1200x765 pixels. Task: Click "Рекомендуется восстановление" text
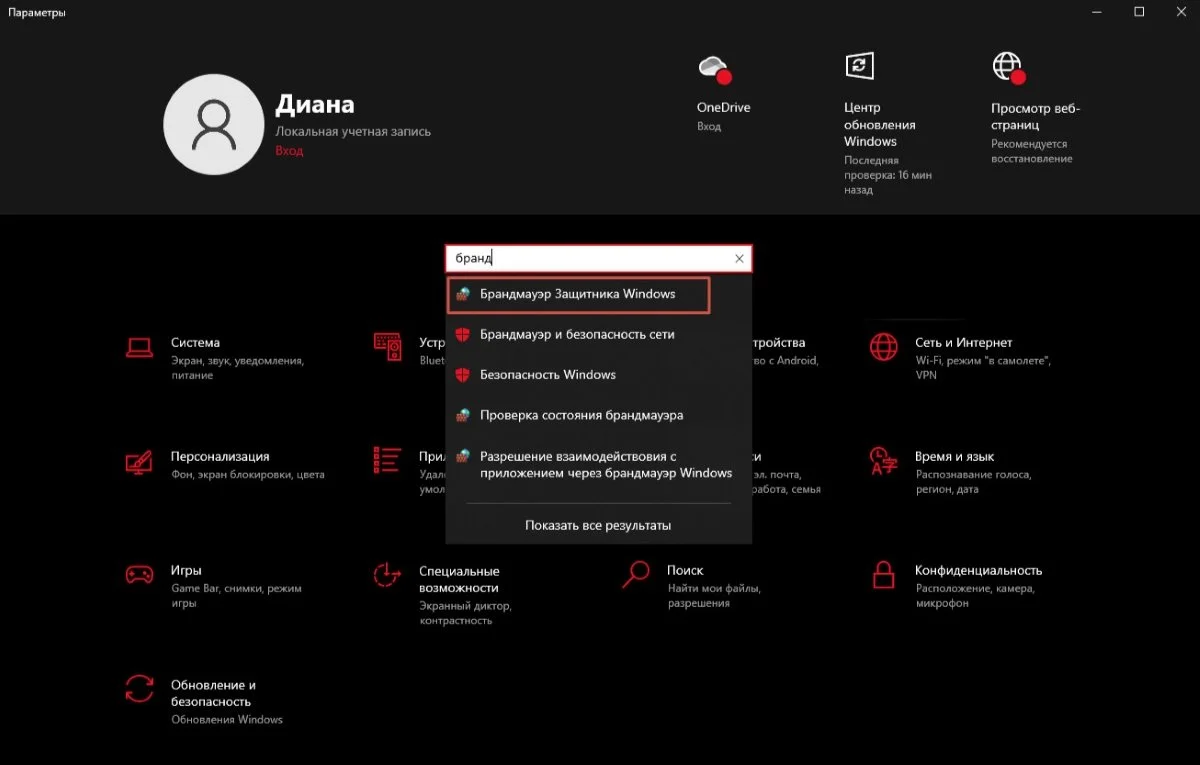[1031, 151]
